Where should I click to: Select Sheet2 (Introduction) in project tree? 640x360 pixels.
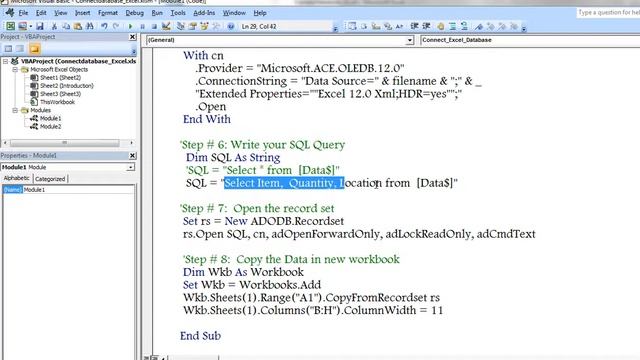pyautogui.click(x=67, y=86)
